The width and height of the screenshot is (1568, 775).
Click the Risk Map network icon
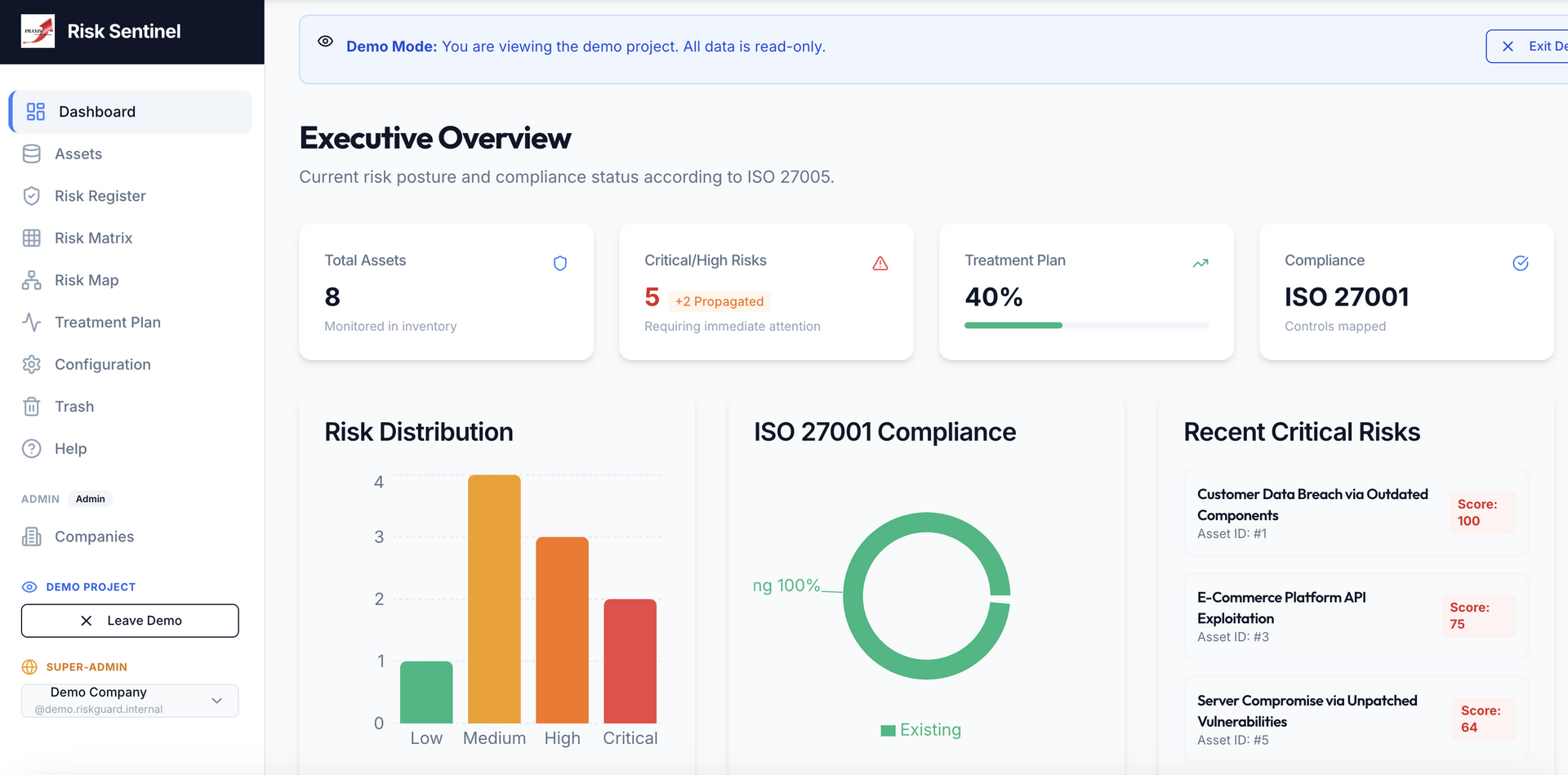(x=32, y=280)
